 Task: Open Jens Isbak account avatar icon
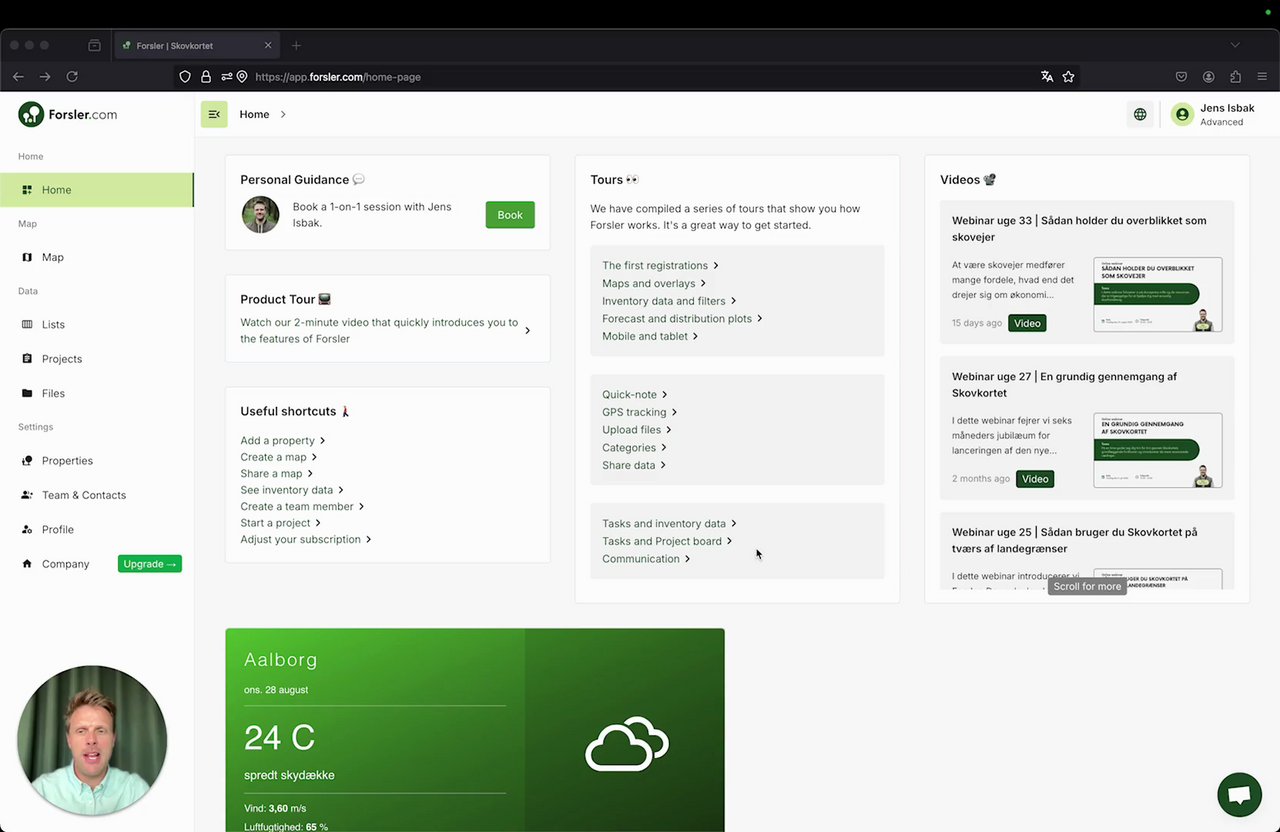1183,115
